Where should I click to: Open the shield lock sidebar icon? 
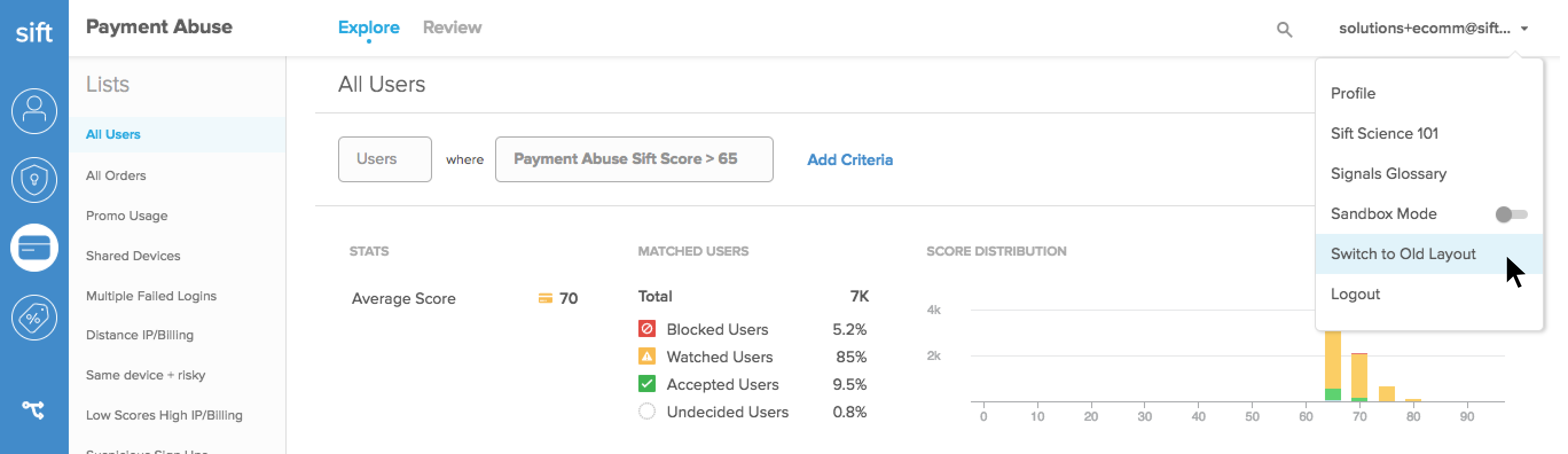click(x=34, y=179)
